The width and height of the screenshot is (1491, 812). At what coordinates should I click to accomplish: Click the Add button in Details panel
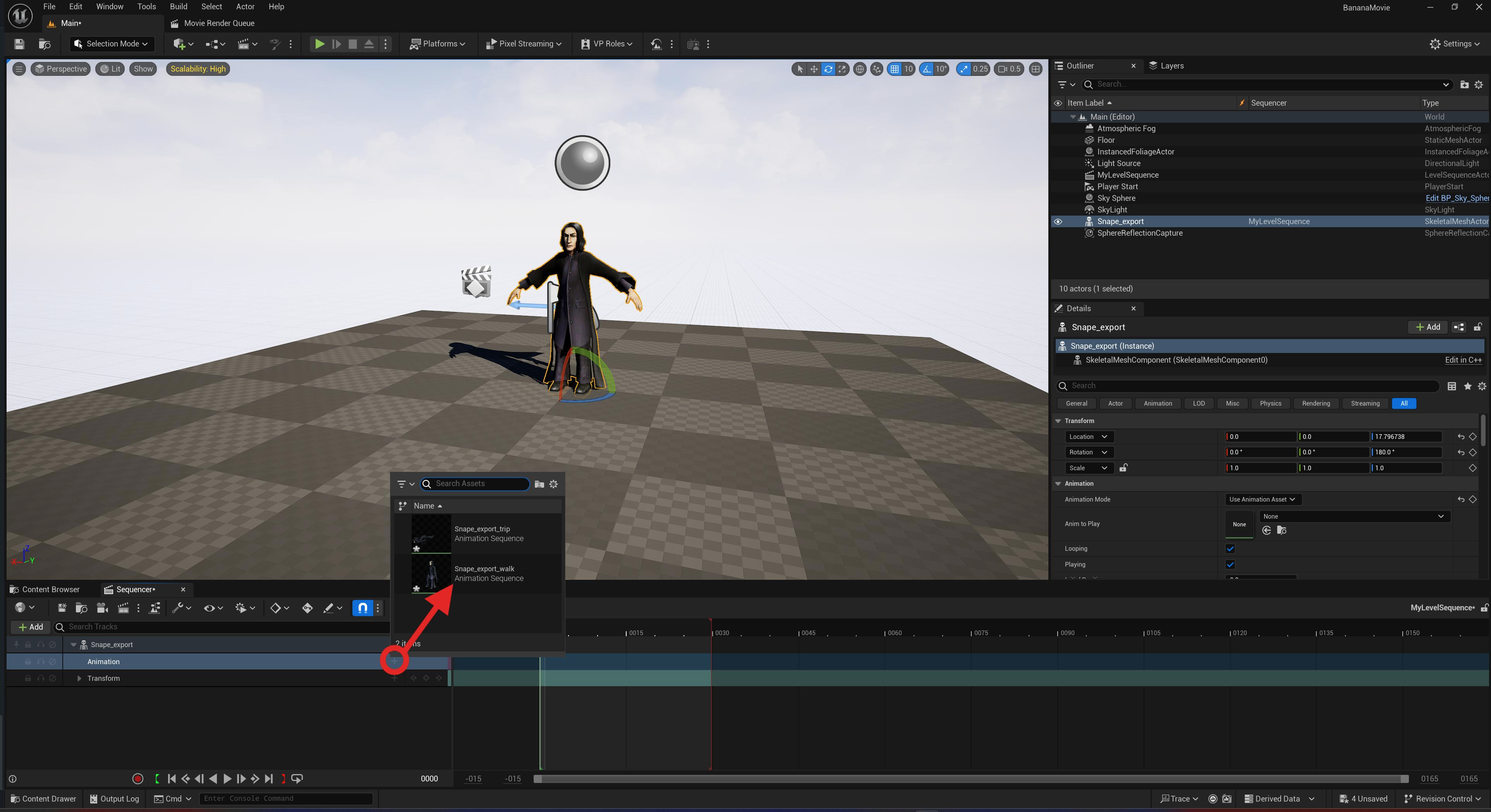[1428, 327]
